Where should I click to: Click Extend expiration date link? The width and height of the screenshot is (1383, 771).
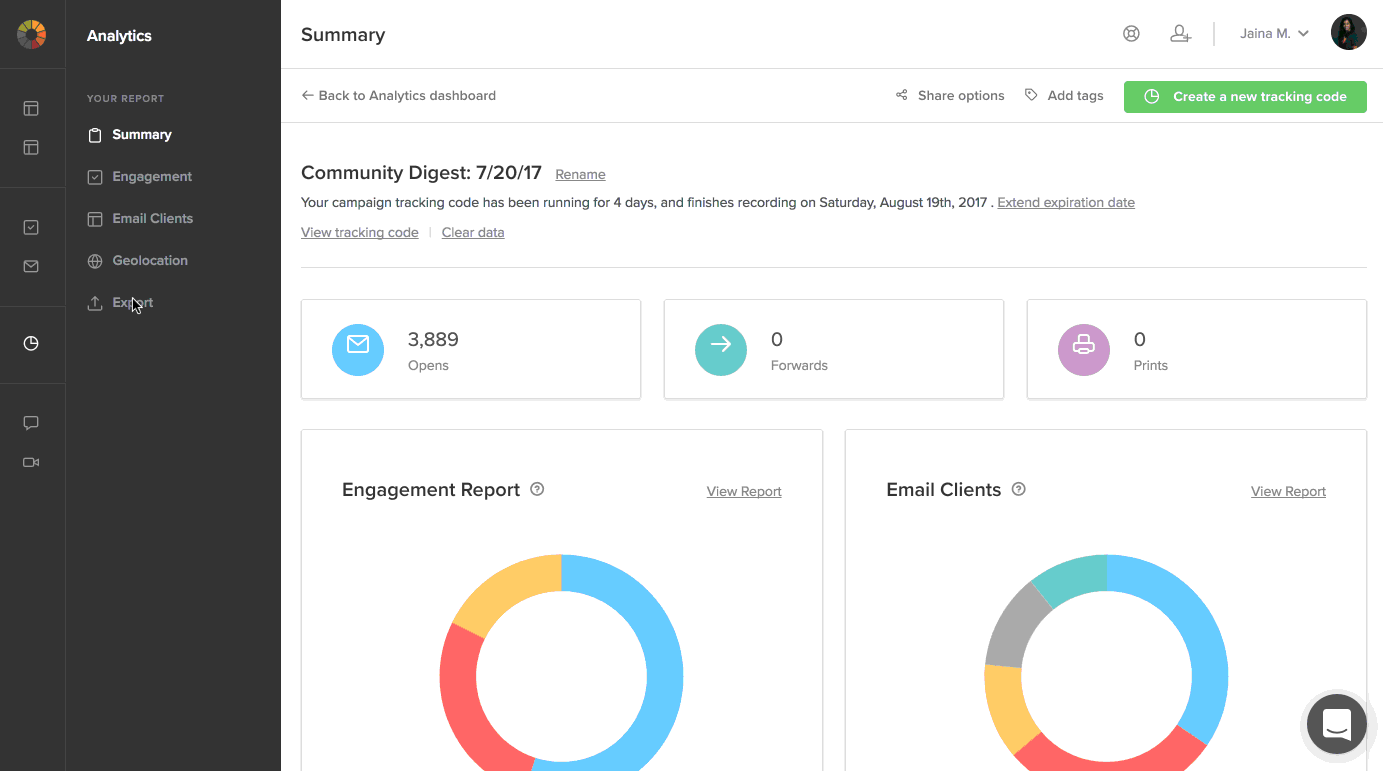(x=1065, y=203)
